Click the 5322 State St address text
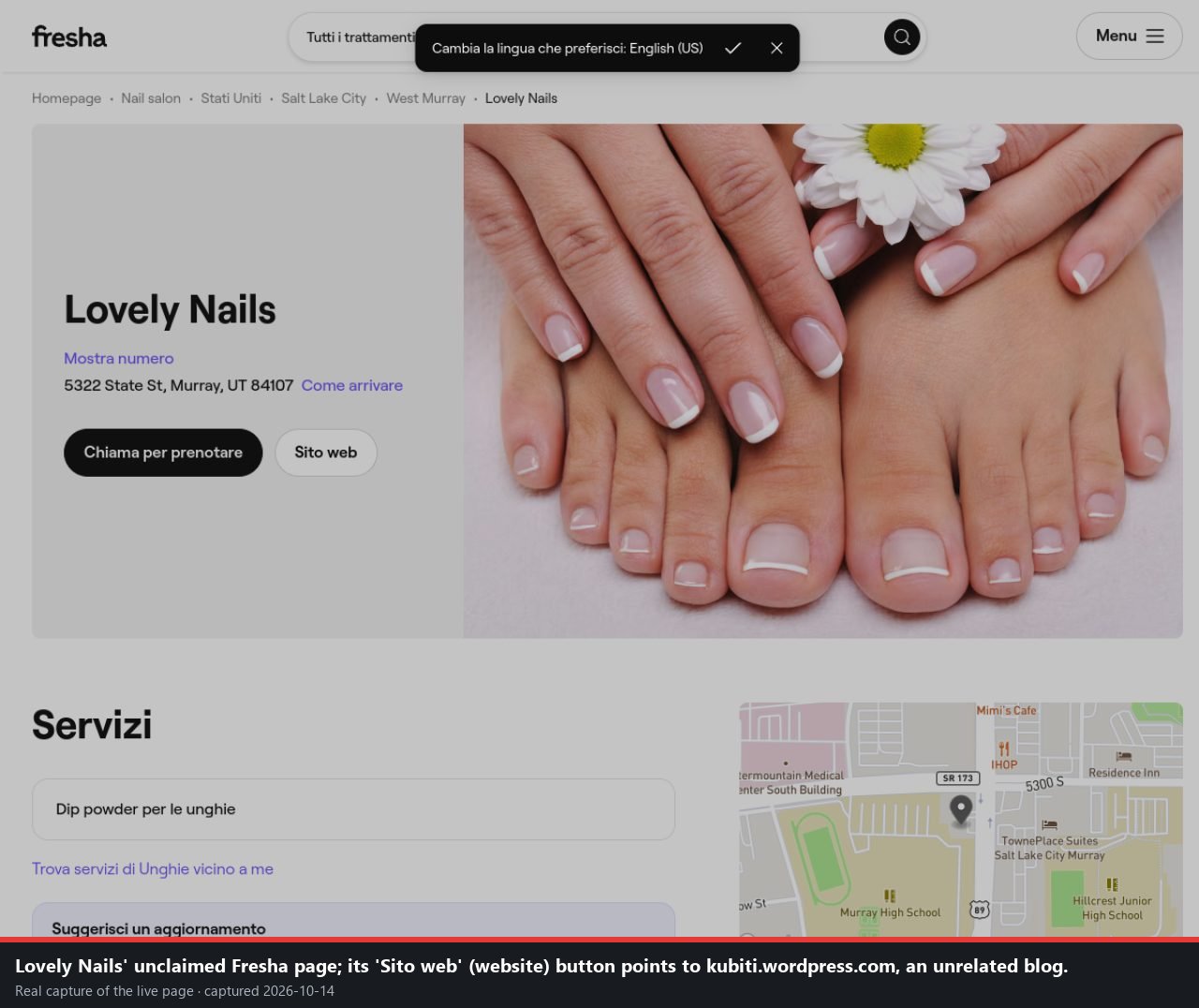 (x=178, y=385)
